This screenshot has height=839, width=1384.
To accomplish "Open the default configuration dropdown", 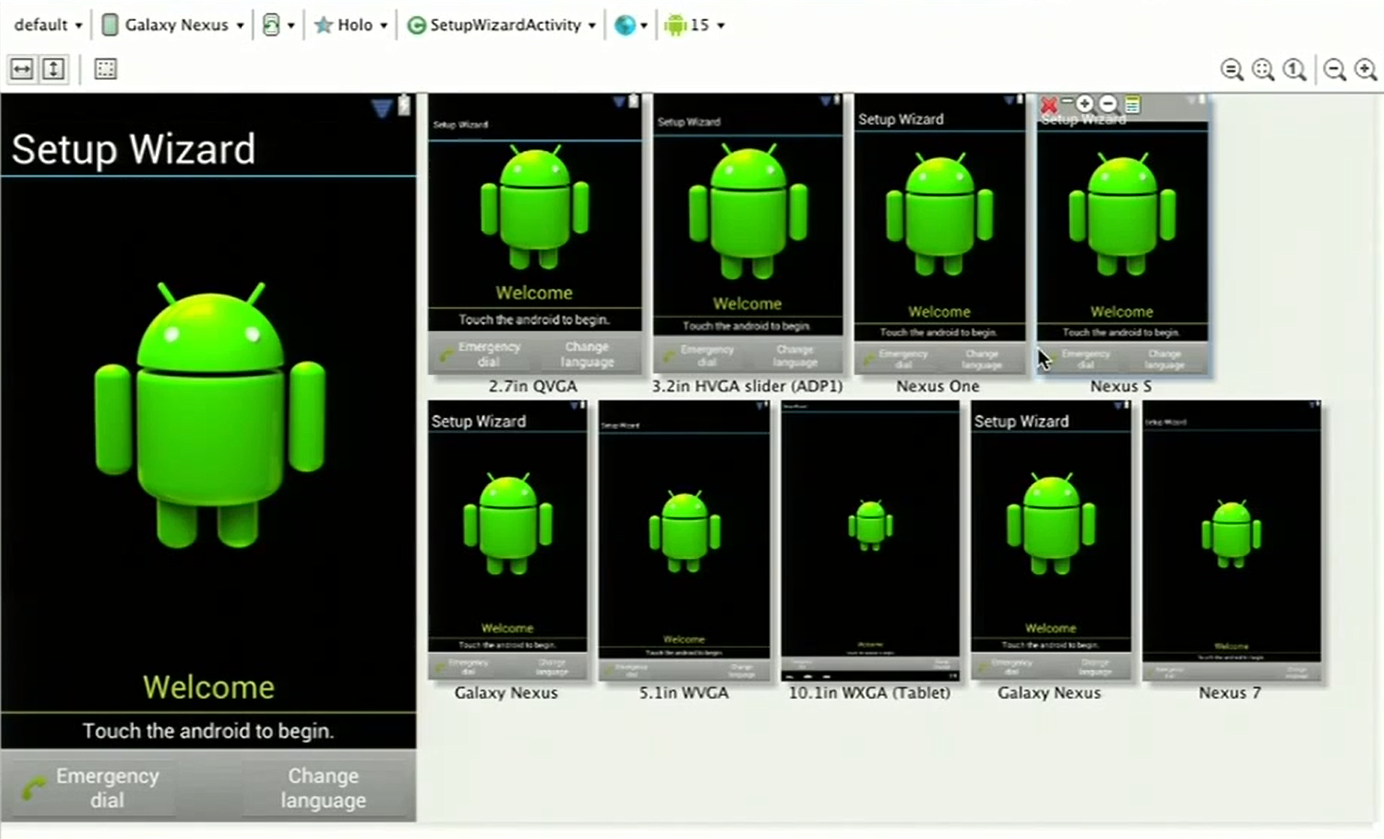I will [45, 25].
